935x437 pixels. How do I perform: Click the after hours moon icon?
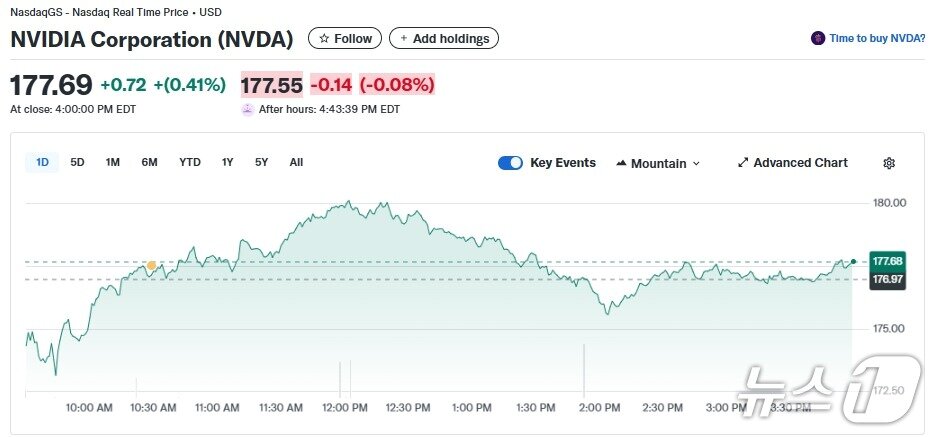pyautogui.click(x=248, y=110)
